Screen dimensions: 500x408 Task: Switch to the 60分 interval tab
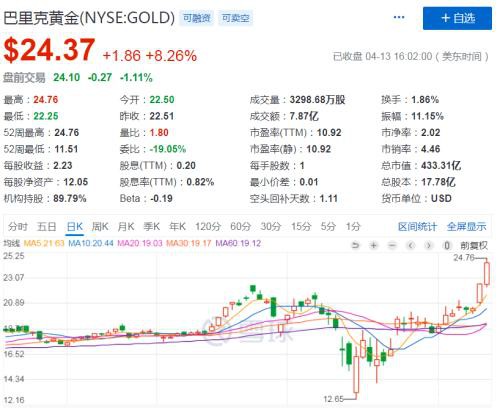tap(241, 227)
